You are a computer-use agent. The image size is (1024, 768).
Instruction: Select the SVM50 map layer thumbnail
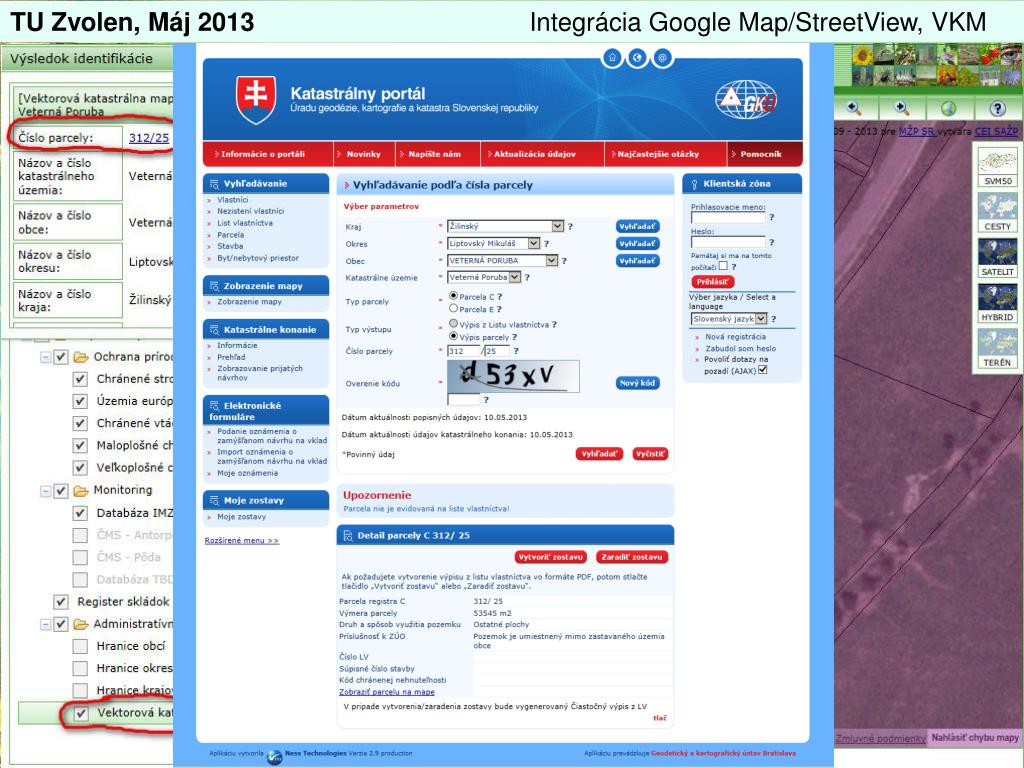[997, 168]
